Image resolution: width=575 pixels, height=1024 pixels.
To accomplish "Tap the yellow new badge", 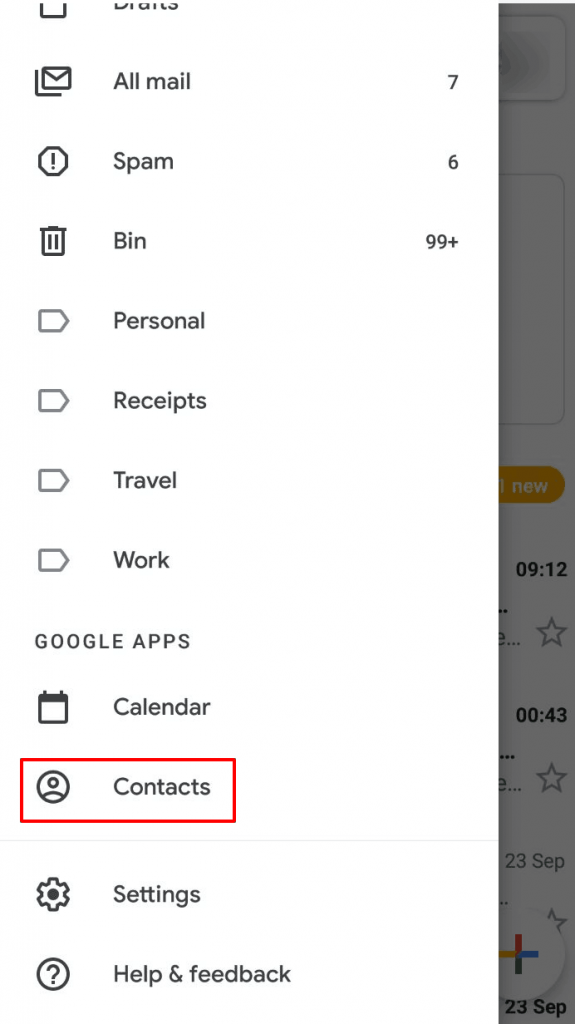I will [x=532, y=486].
